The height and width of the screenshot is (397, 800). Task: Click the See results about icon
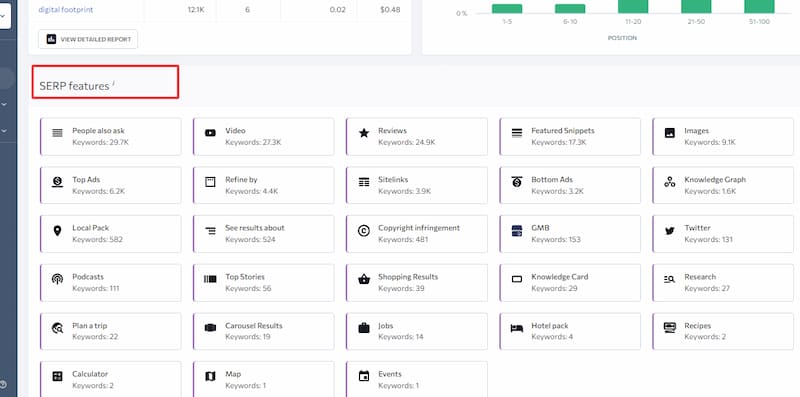coord(210,231)
